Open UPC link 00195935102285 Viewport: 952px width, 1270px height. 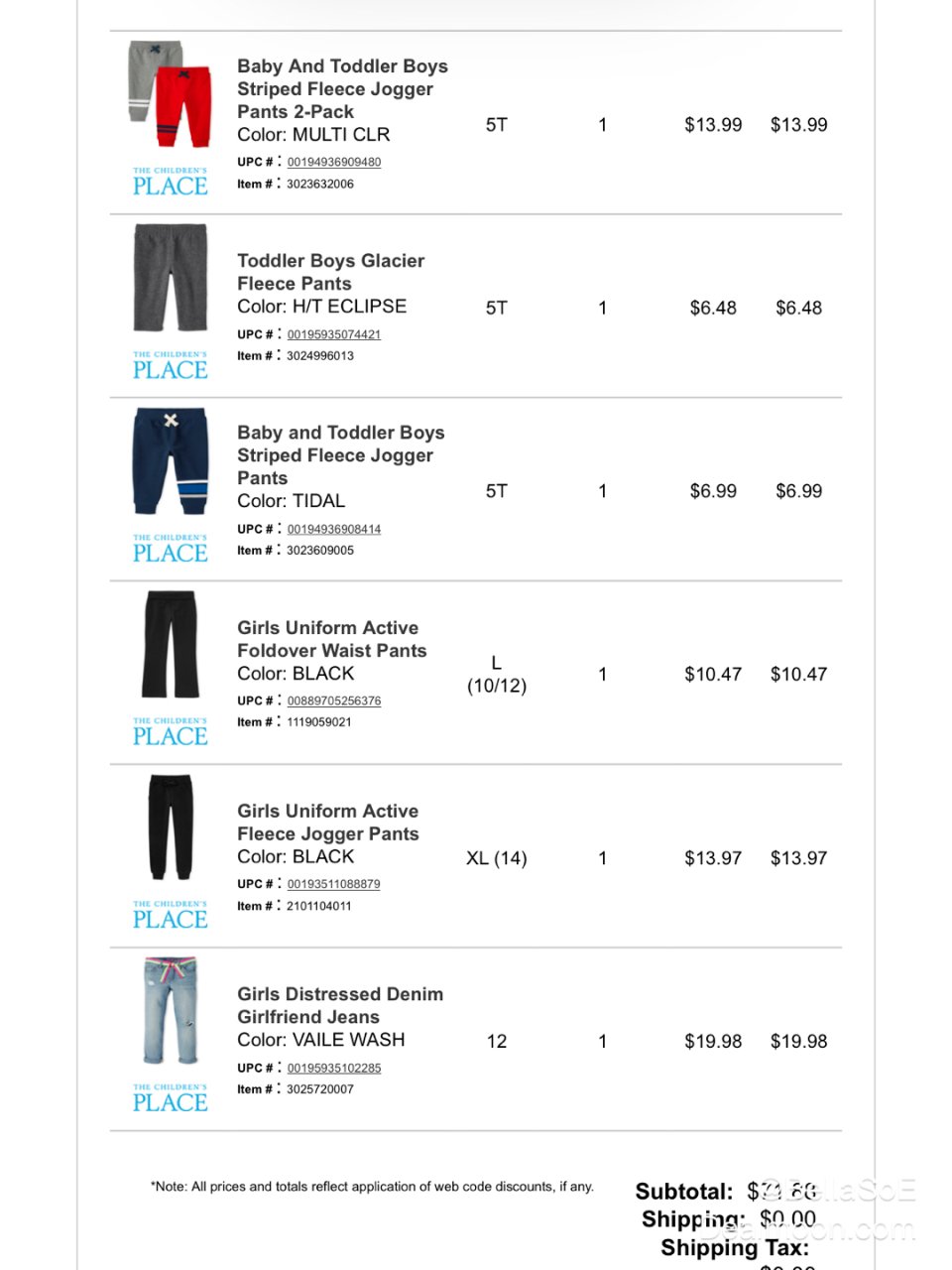click(x=333, y=1069)
